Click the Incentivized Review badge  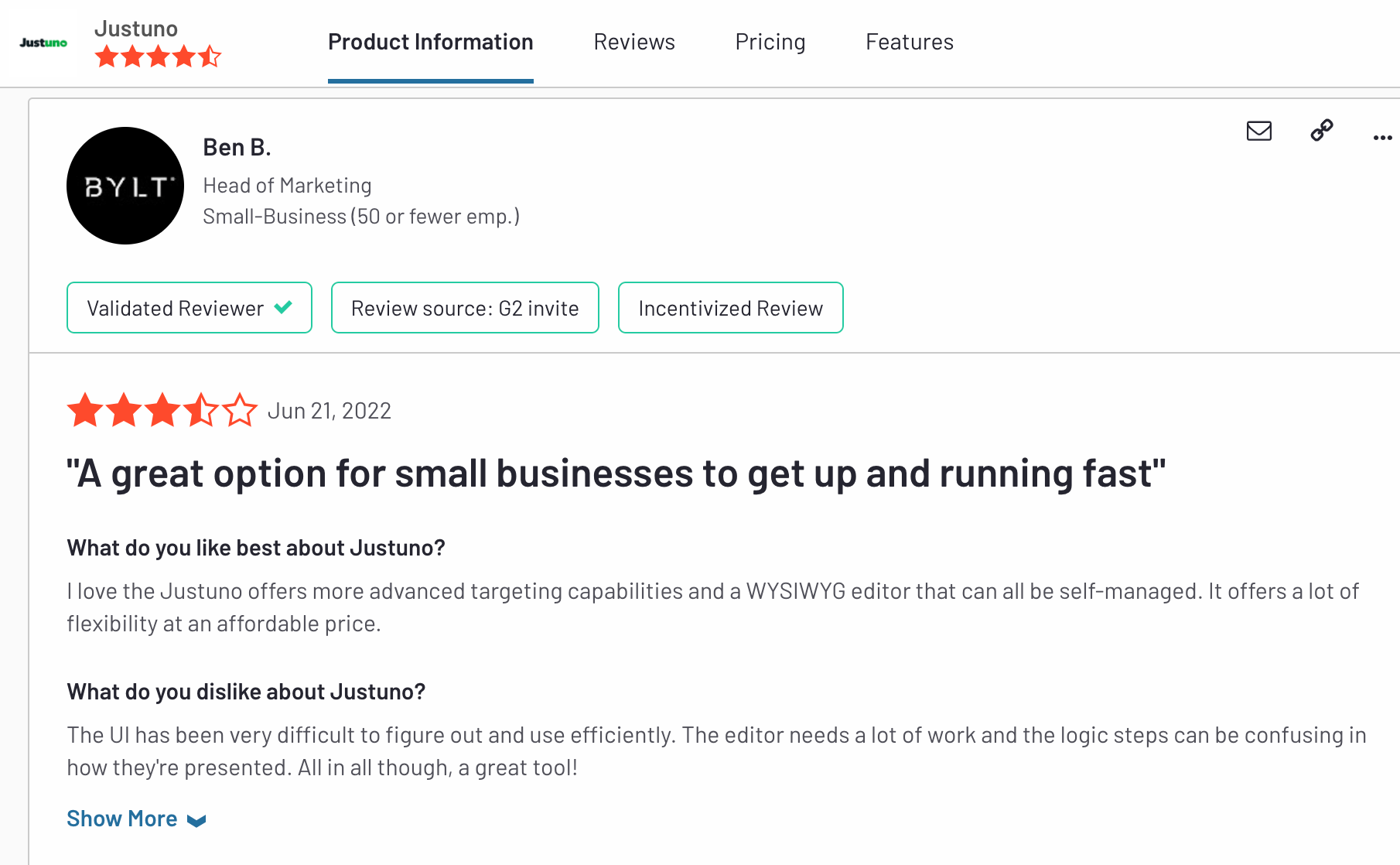coord(730,308)
